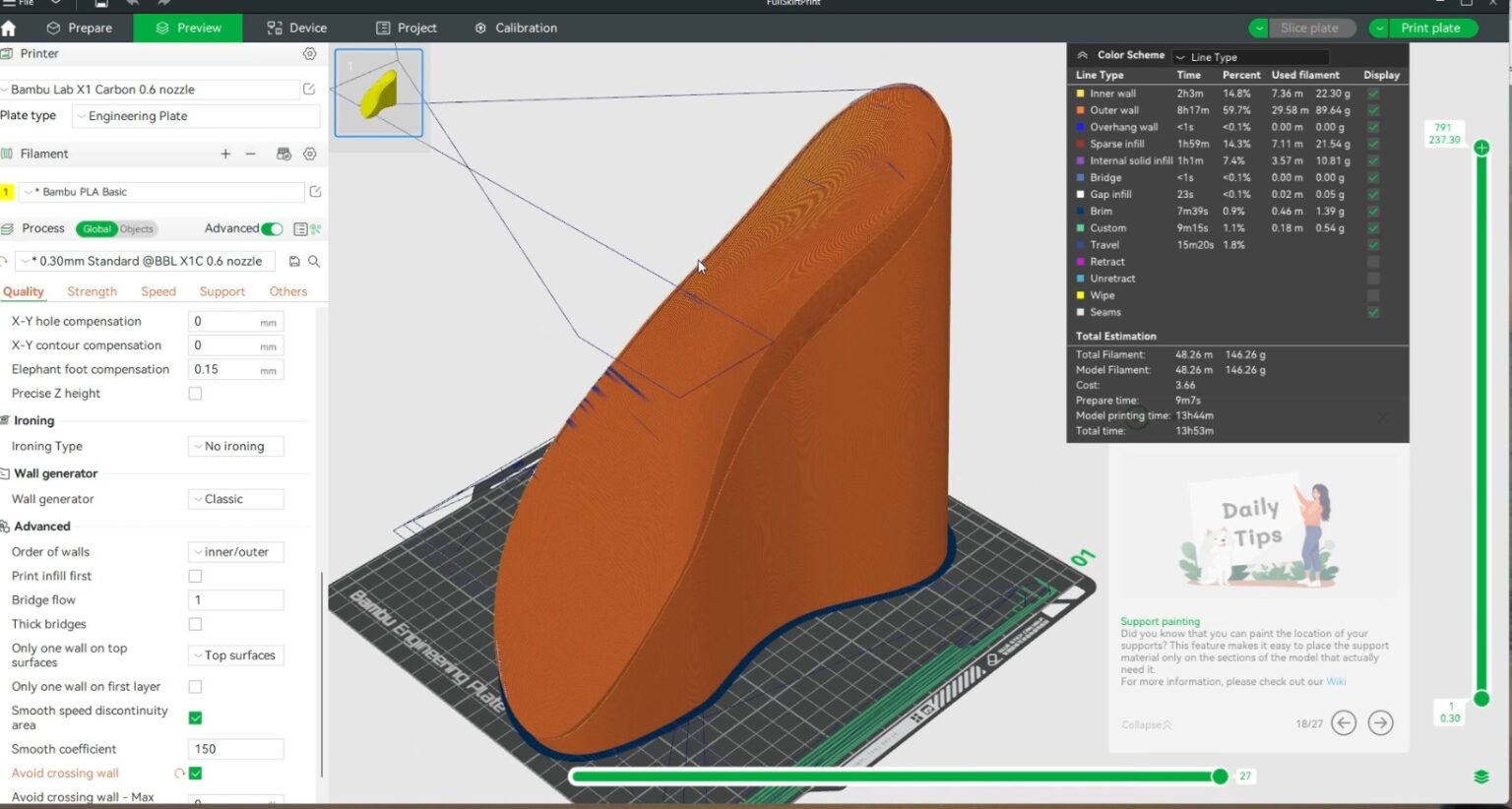Add a filament with the plus icon
Viewport: 1512px width, 809px height.
point(225,155)
